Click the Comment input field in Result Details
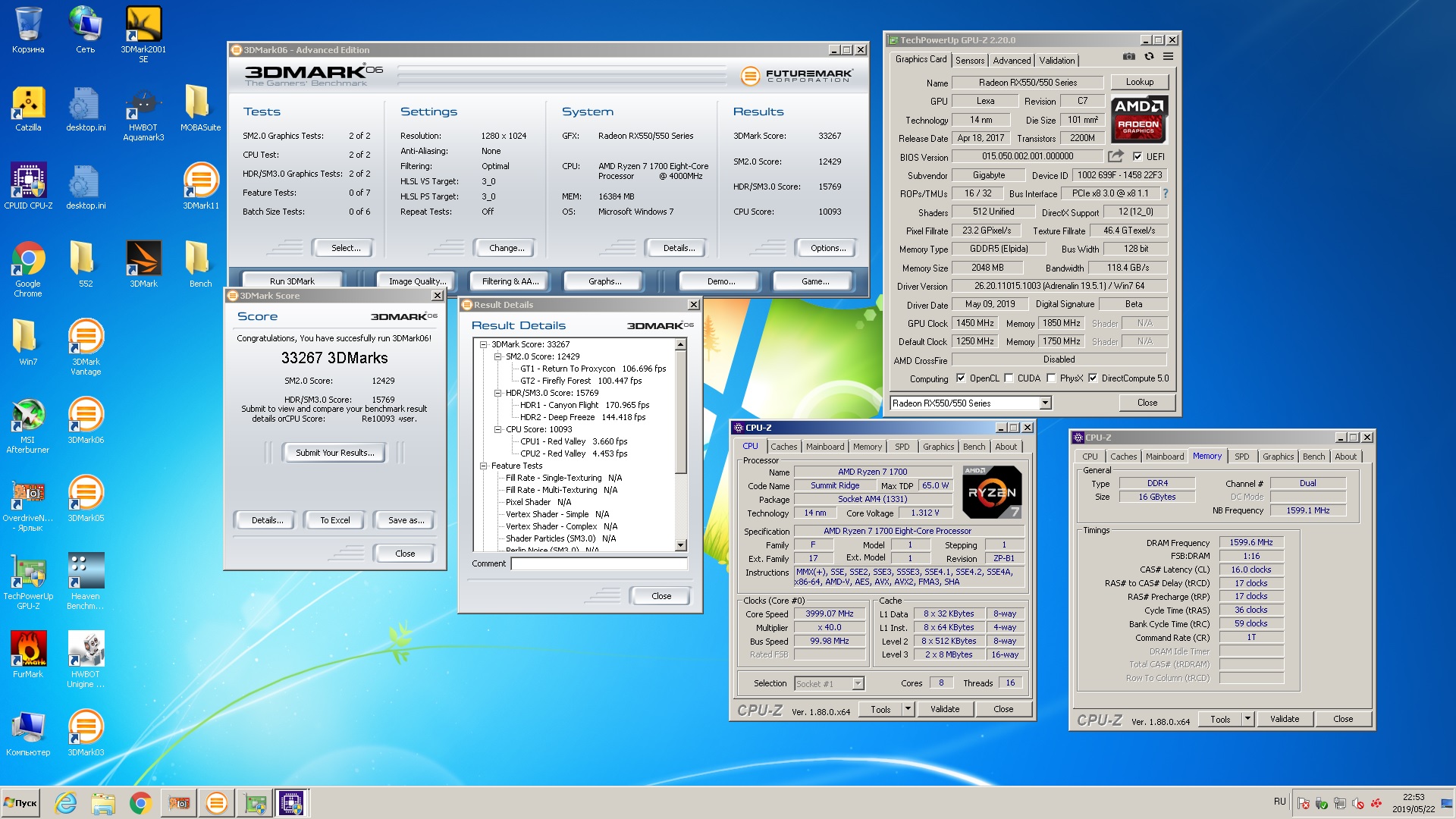1456x819 pixels. 599,563
